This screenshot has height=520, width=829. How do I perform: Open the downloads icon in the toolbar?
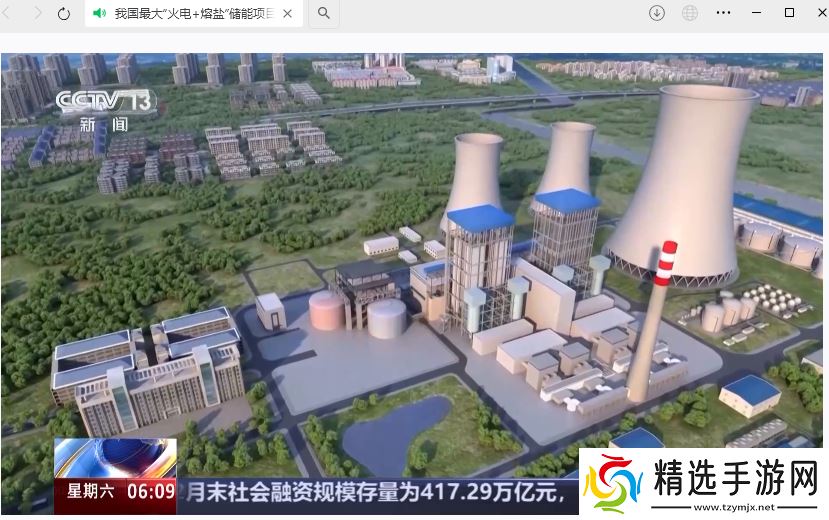pyautogui.click(x=657, y=13)
